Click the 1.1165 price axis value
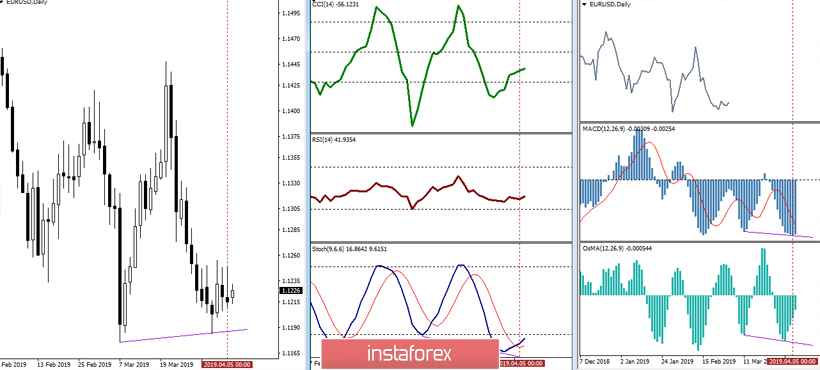 [x=290, y=354]
